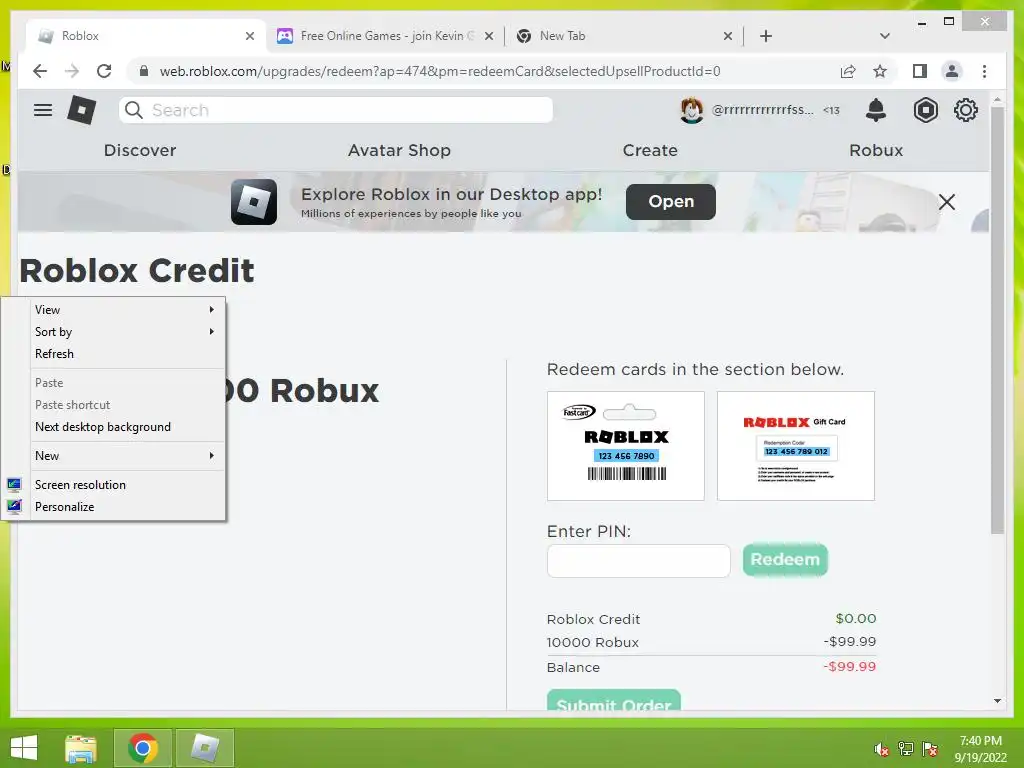Click the network tray icon

(x=906, y=749)
